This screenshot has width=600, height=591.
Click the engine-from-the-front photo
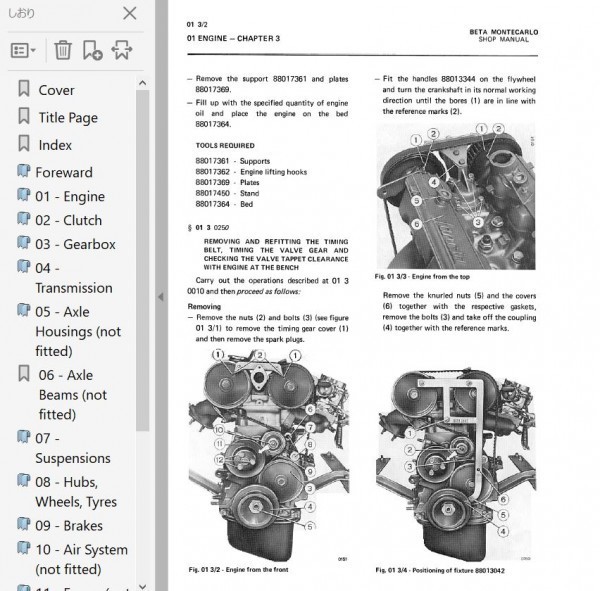(x=269, y=455)
